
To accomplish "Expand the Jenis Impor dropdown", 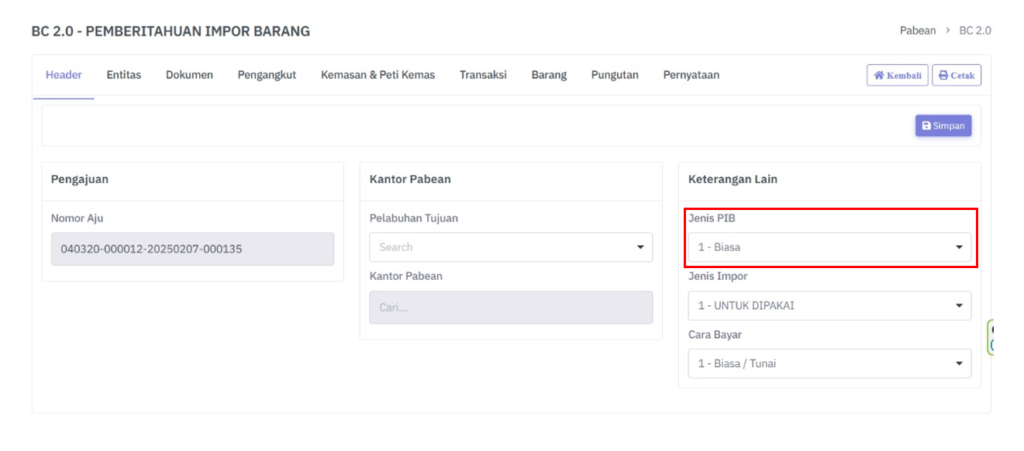I will tap(829, 305).
